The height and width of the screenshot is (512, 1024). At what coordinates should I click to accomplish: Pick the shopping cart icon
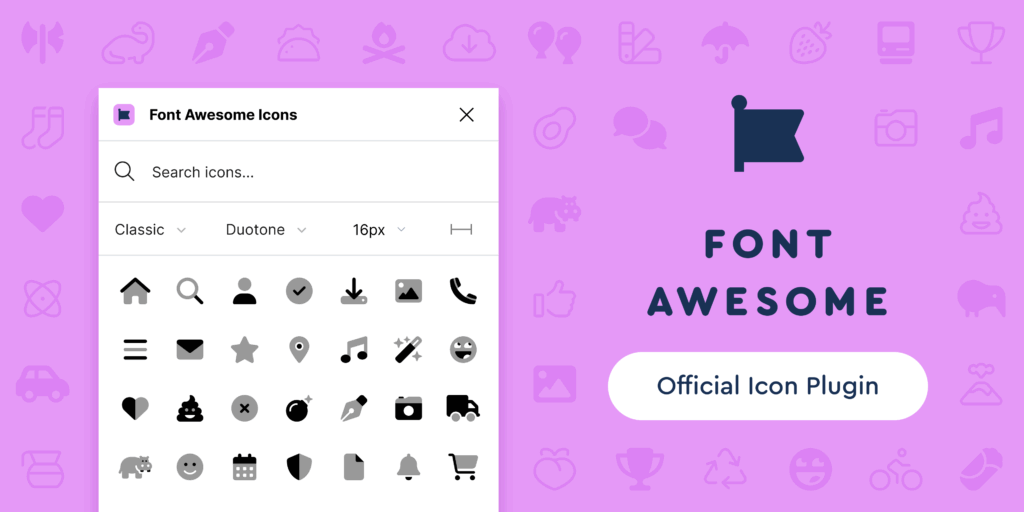click(x=463, y=467)
